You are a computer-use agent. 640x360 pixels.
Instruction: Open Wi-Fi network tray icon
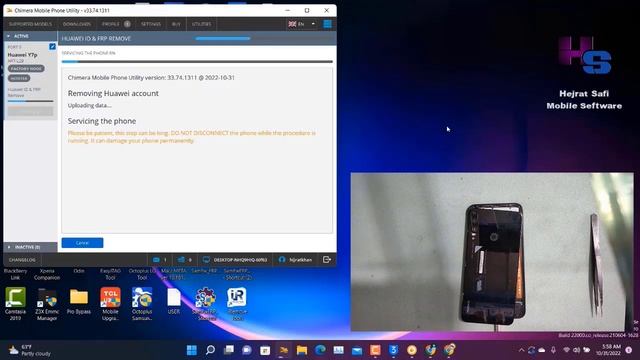[566, 350]
